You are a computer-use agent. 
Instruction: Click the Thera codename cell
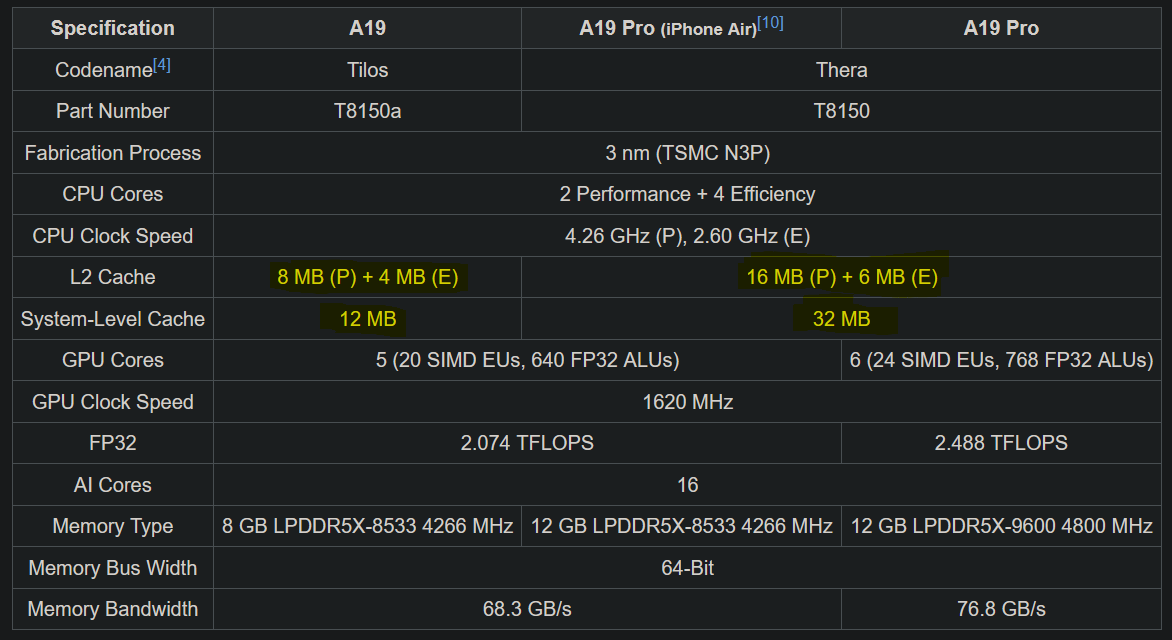point(841,70)
